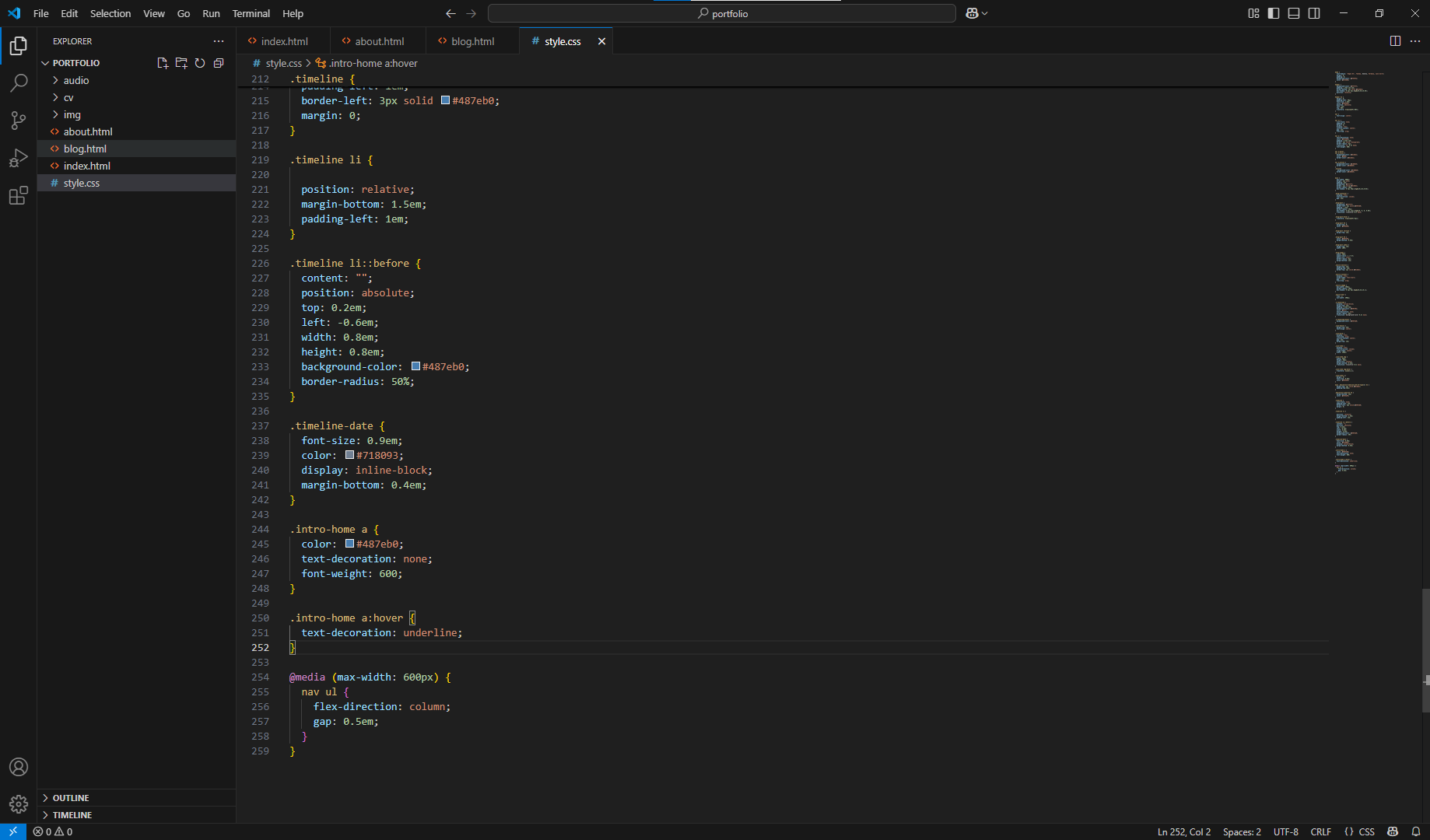Show errors and warnings panel

pyautogui.click(x=53, y=831)
